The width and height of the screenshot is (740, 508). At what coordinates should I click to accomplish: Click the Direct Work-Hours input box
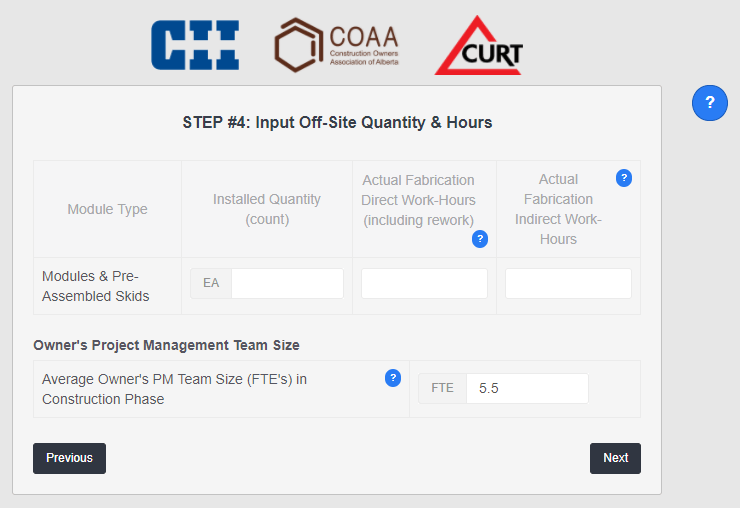424,283
